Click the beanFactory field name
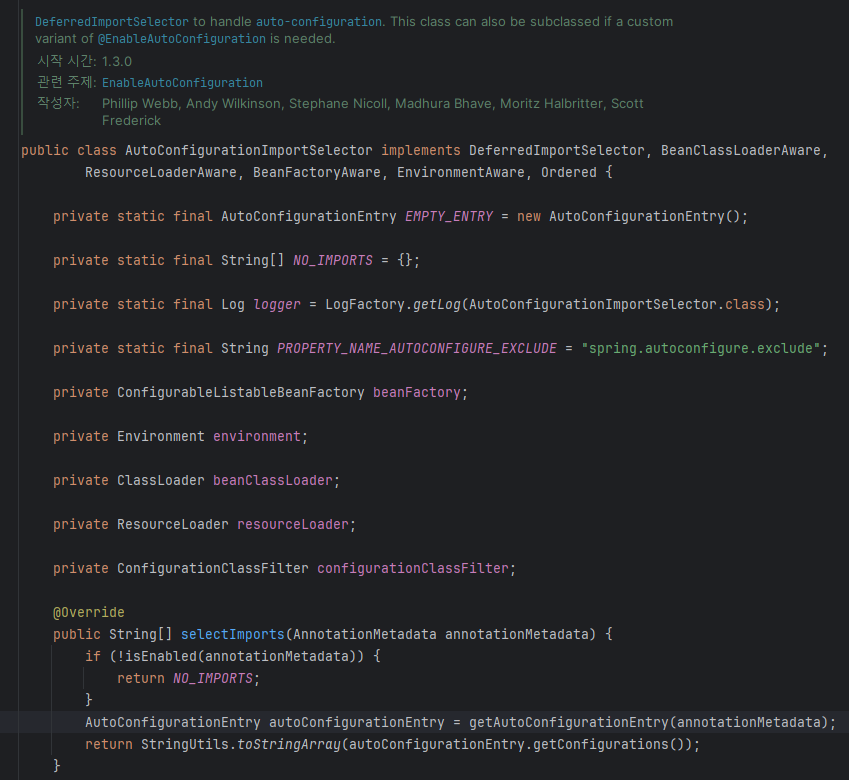Screen dimensions: 849x780 coord(416,392)
